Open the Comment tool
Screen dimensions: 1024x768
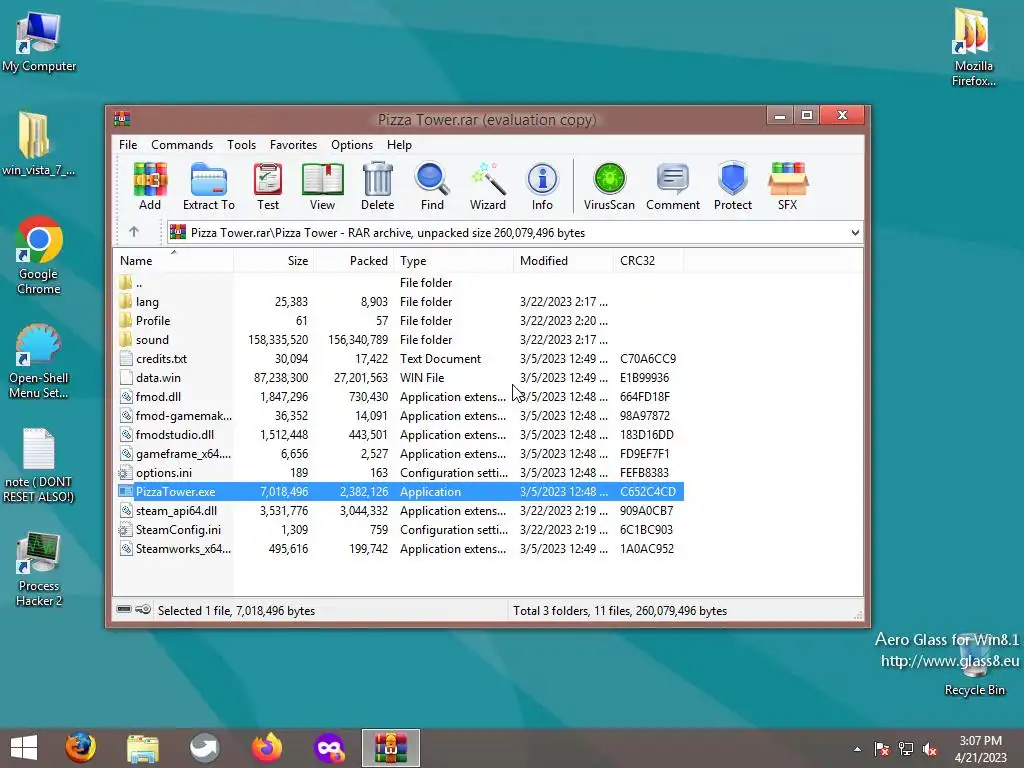[673, 186]
